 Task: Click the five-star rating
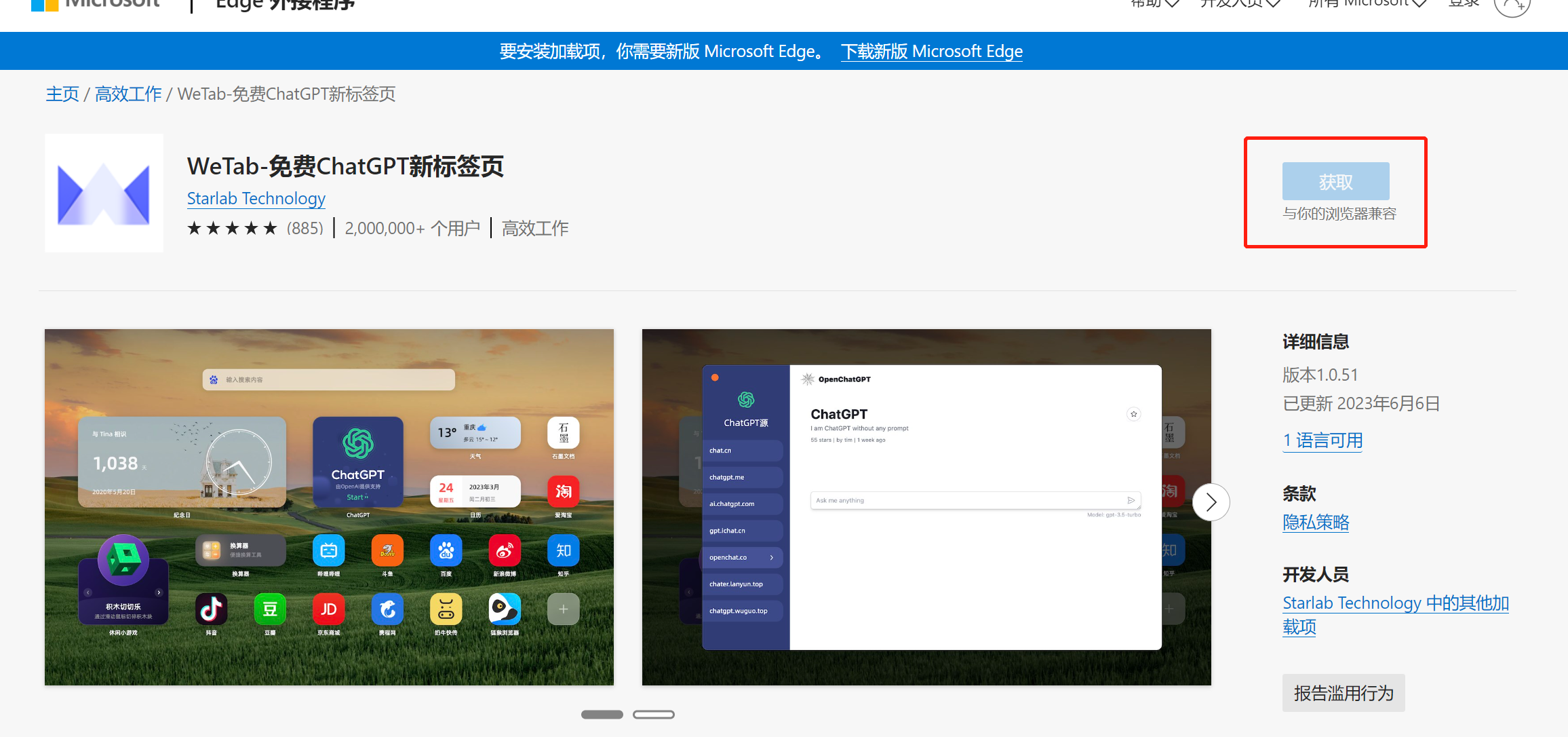click(x=232, y=228)
